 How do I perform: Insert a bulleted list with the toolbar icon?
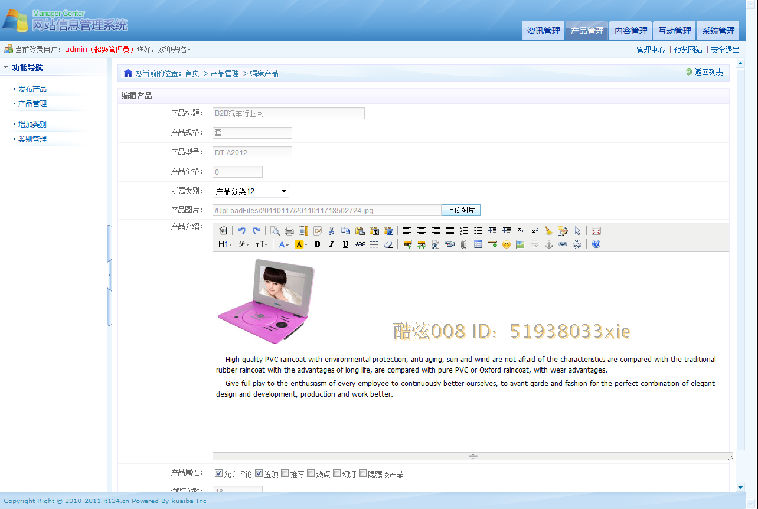[478, 231]
